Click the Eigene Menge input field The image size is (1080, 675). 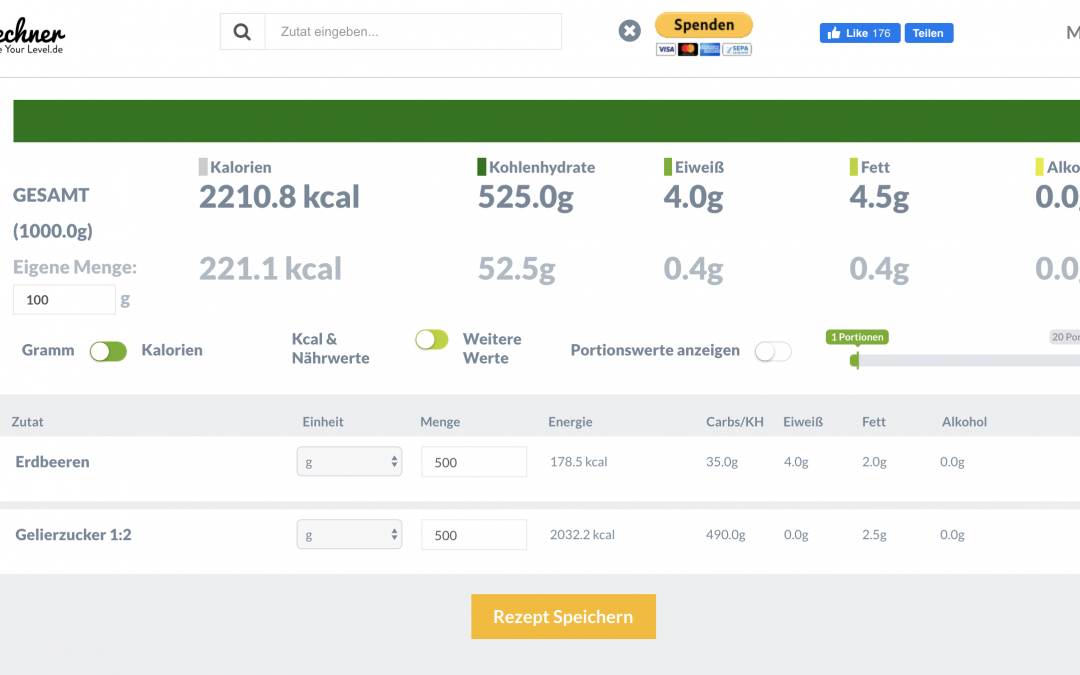click(x=64, y=300)
